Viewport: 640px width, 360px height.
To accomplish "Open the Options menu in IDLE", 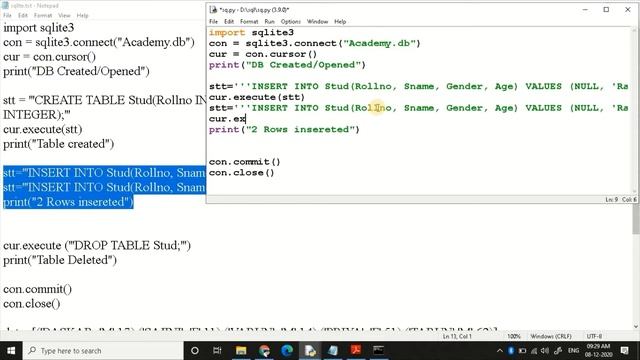I will tap(291, 22).
